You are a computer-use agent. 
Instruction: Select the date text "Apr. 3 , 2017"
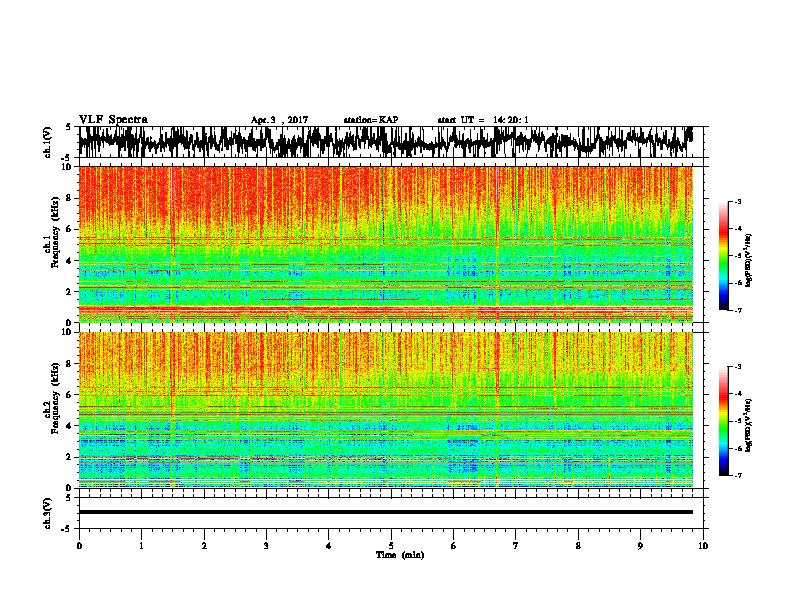(279, 120)
